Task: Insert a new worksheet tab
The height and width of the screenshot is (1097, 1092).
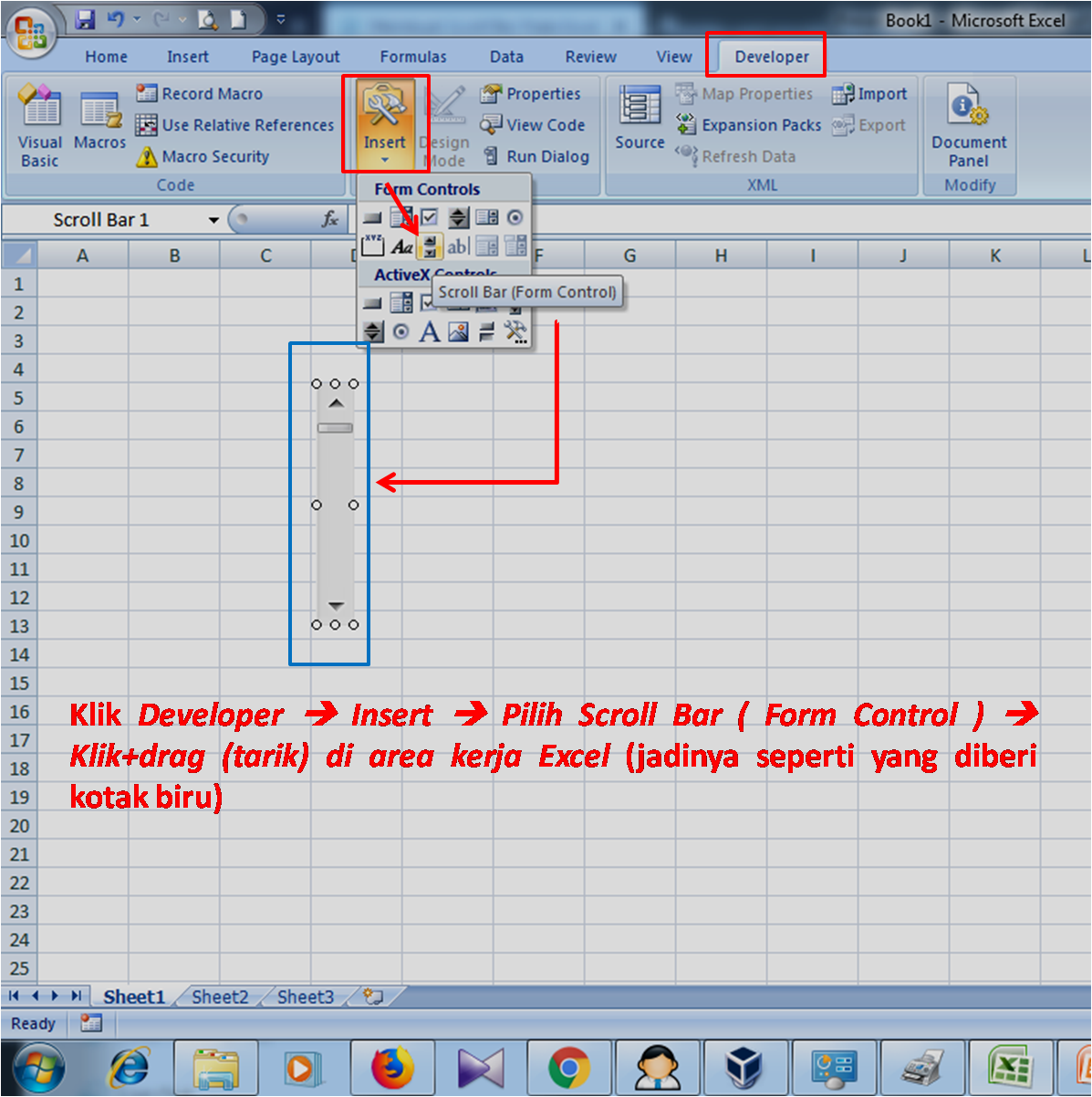Action: click(x=373, y=997)
